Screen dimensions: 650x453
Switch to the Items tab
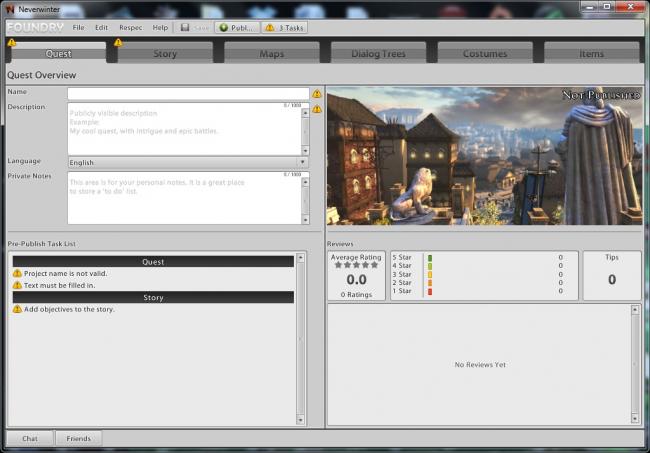592,53
